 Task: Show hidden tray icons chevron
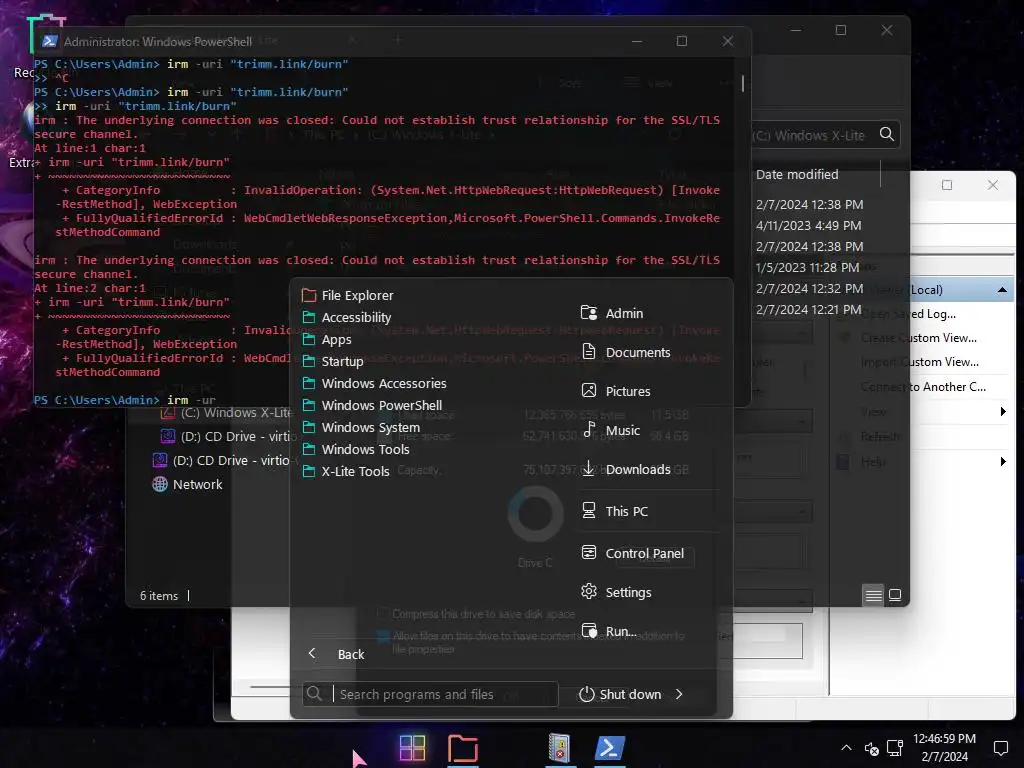pyautogui.click(x=846, y=748)
